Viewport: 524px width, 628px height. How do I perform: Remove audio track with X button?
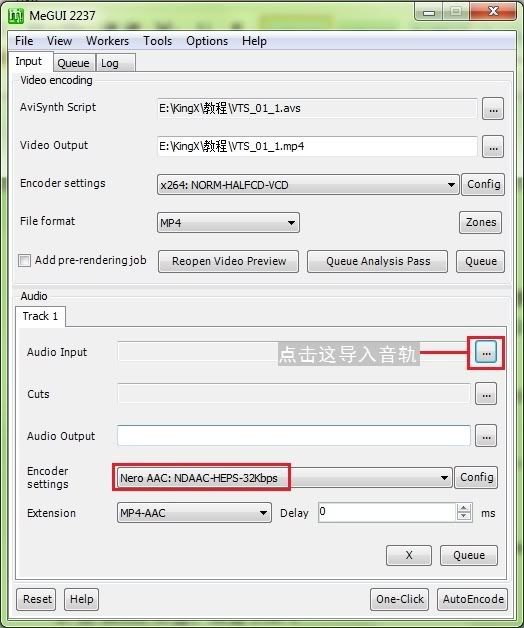pos(409,555)
